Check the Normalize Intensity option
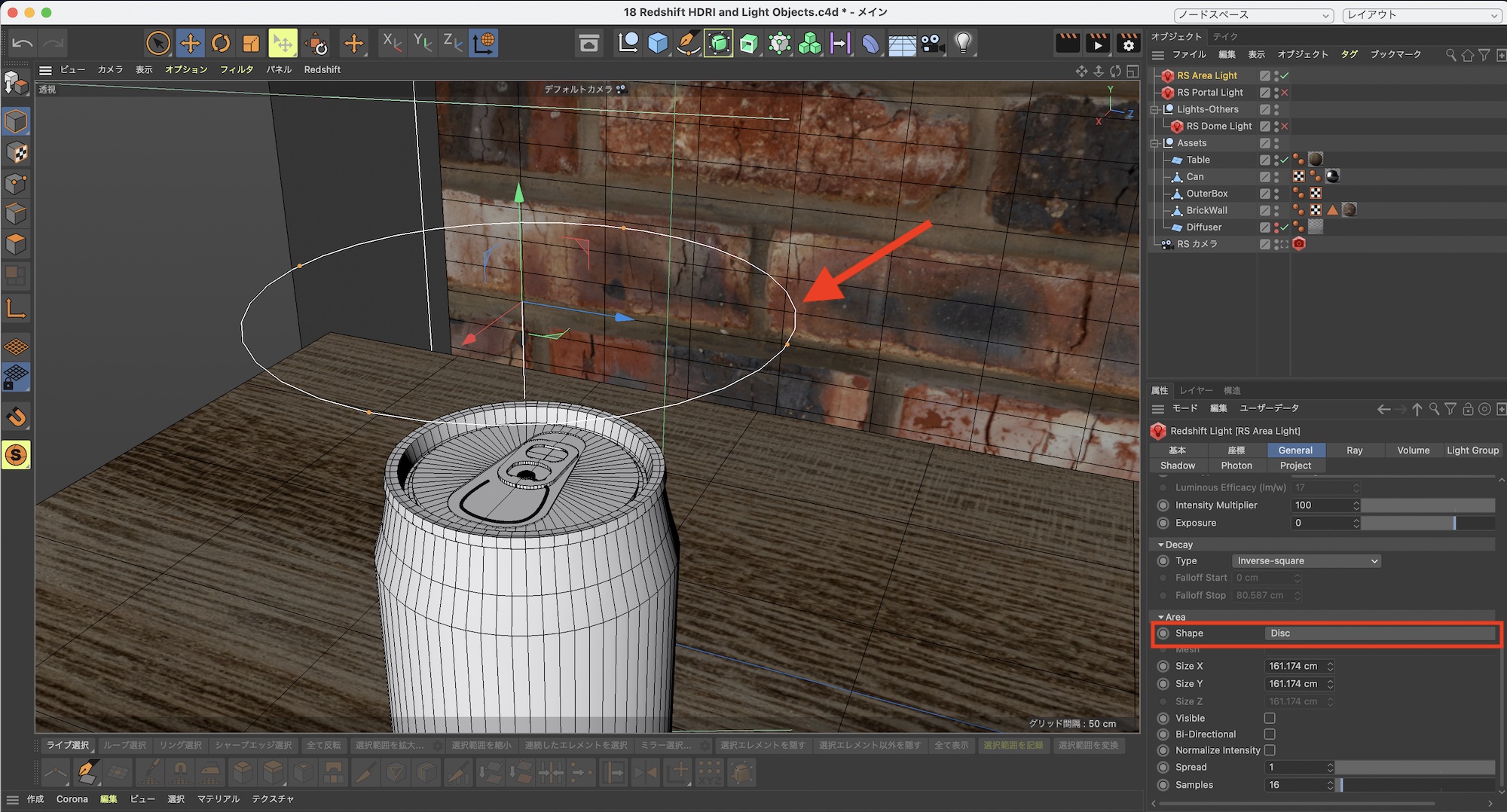 point(1270,750)
